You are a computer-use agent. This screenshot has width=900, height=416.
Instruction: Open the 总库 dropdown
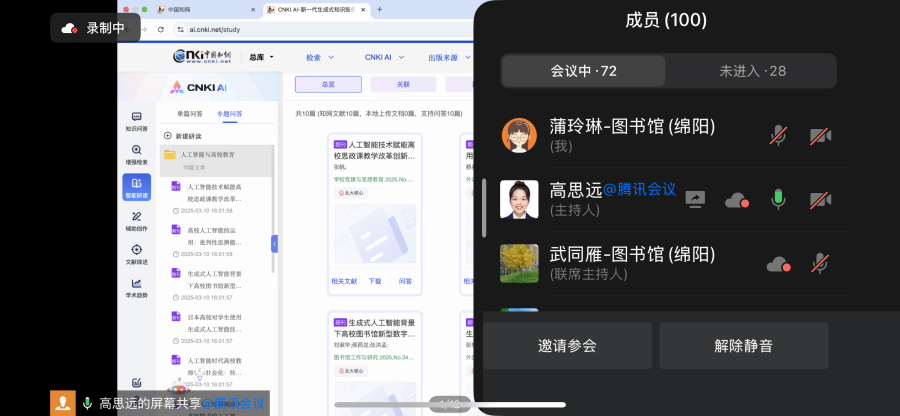pyautogui.click(x=261, y=57)
